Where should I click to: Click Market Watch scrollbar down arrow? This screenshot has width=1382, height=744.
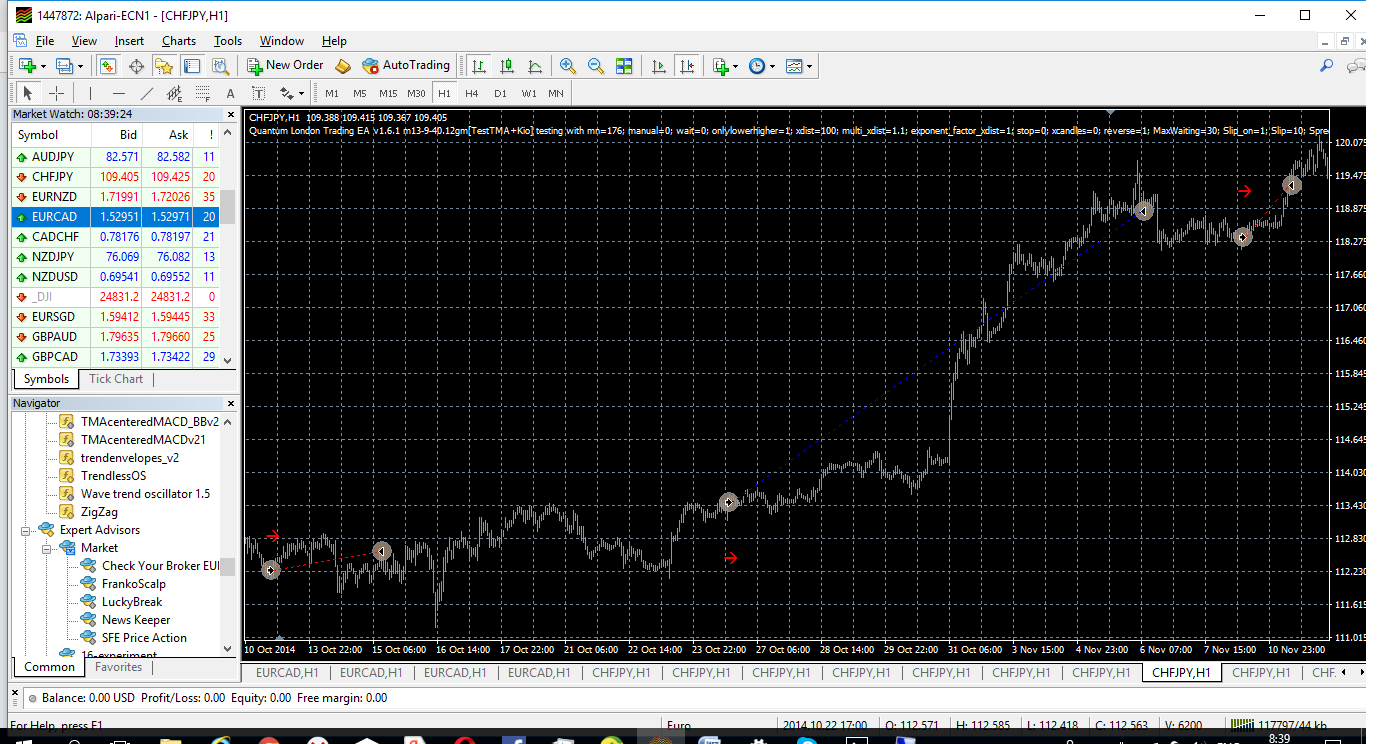[x=227, y=361]
